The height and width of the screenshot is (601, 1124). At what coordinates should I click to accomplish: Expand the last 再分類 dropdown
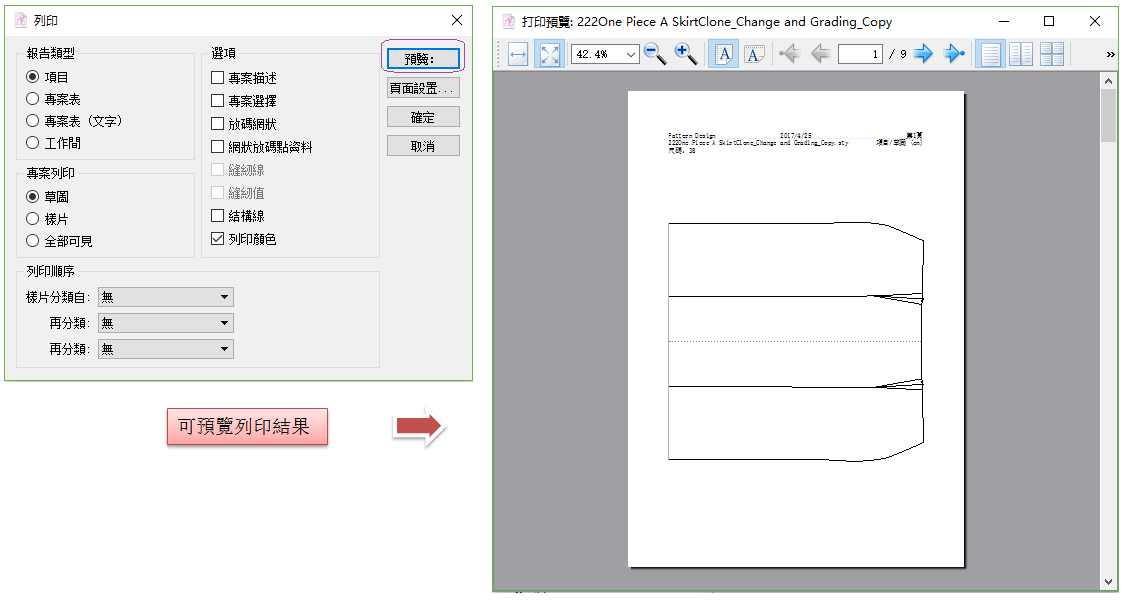pyautogui.click(x=165, y=349)
